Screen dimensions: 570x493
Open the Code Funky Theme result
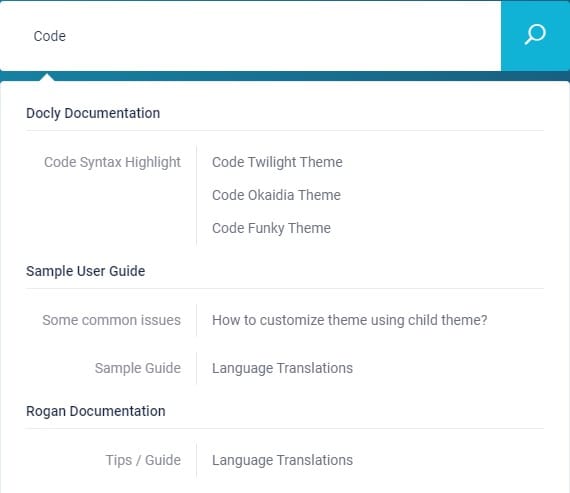271,228
